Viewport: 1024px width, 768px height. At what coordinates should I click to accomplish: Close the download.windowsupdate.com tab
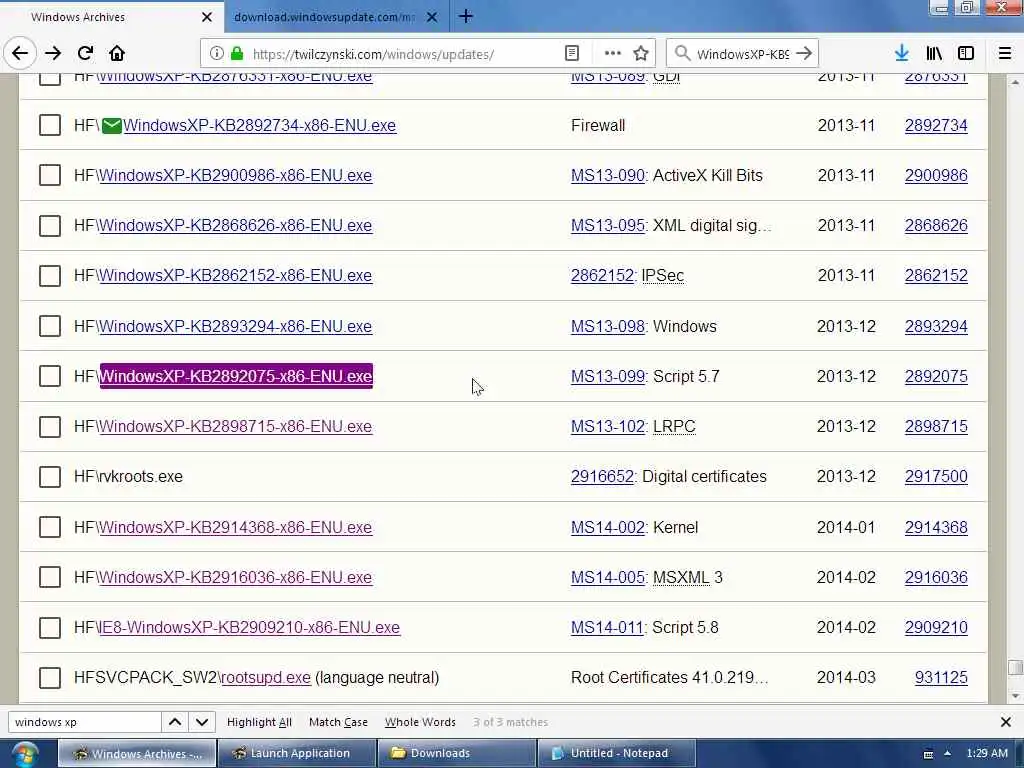[x=432, y=17]
